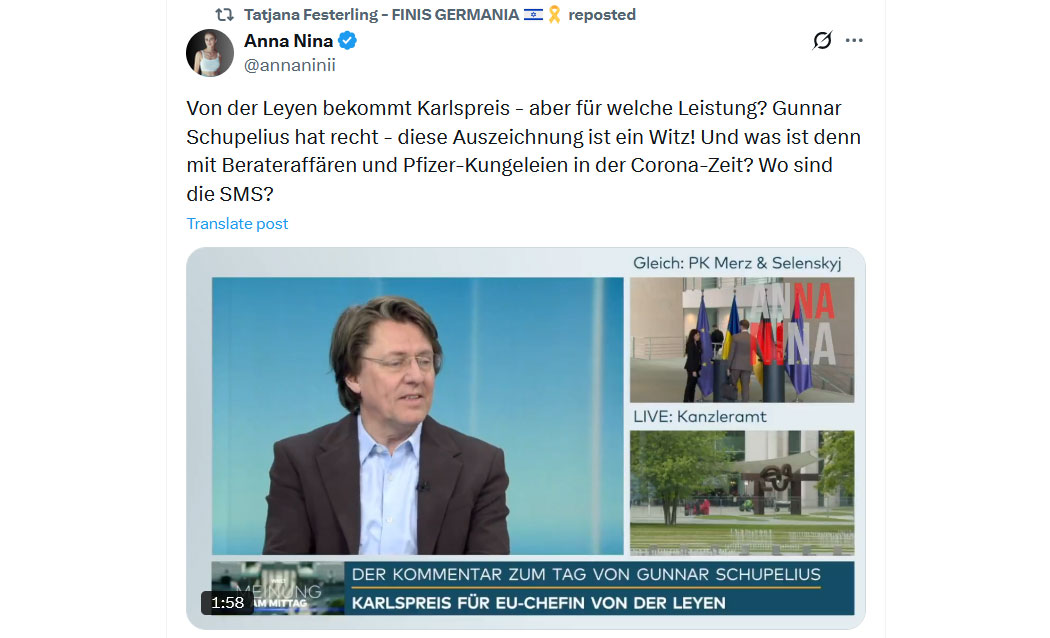Click the Merz & Selenskyj press conference inset
This screenshot has height=638, width=1050.
(x=741, y=339)
